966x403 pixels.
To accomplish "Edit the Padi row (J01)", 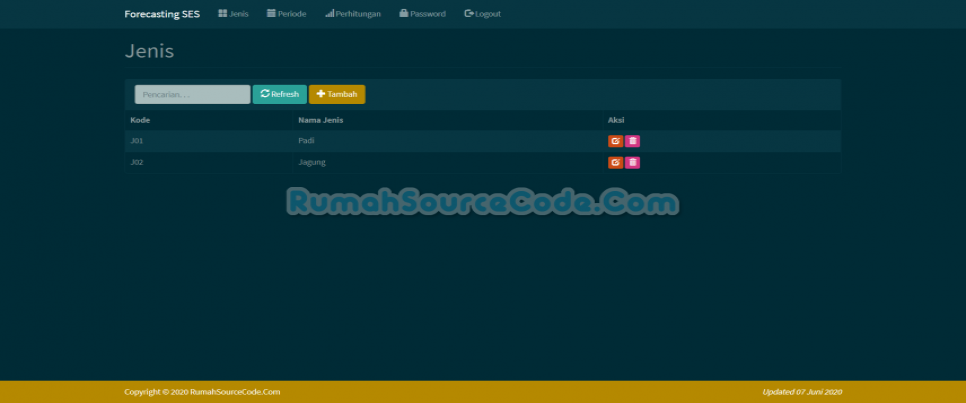I will [x=615, y=142].
